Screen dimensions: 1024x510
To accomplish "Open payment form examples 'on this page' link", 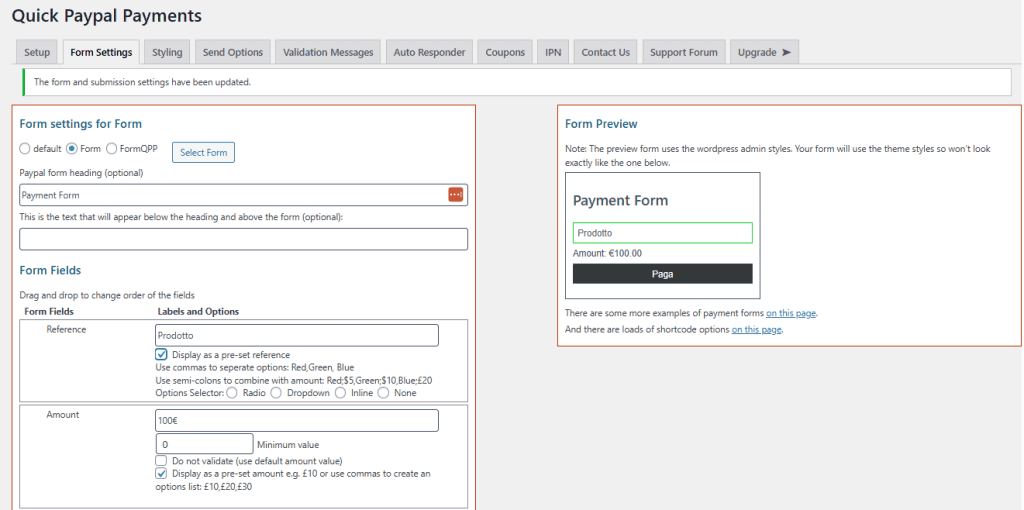I will (791, 313).
